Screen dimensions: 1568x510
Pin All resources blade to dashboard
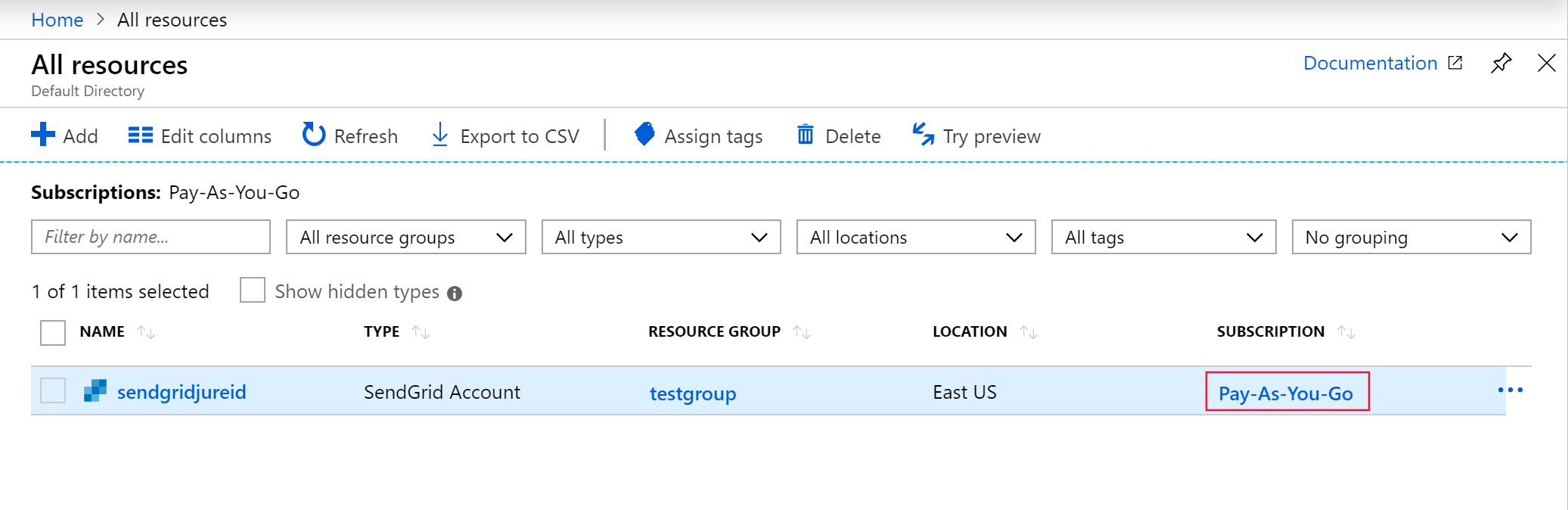point(1501,63)
